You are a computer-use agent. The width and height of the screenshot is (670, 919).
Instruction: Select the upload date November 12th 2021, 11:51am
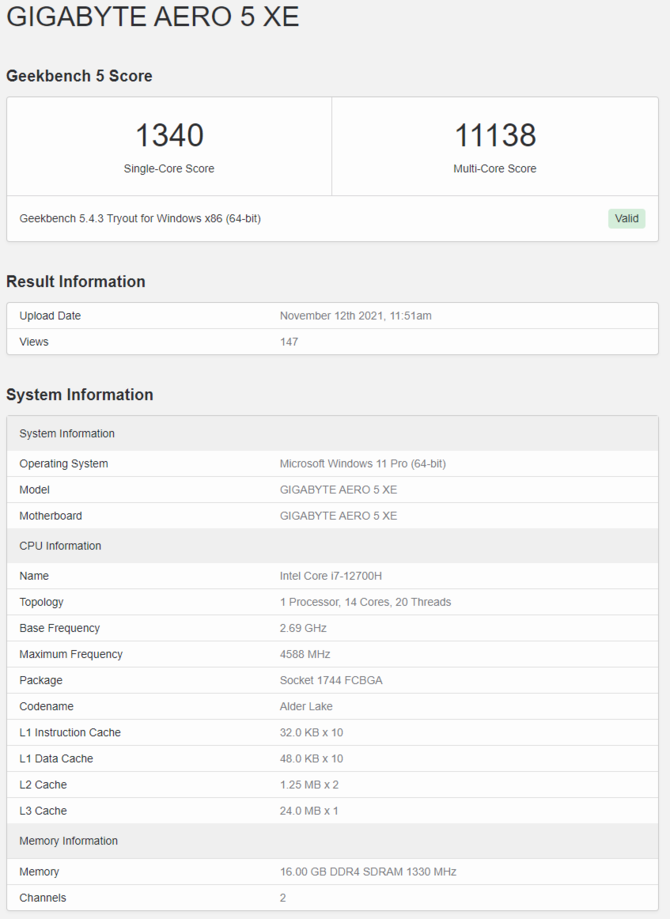356,316
